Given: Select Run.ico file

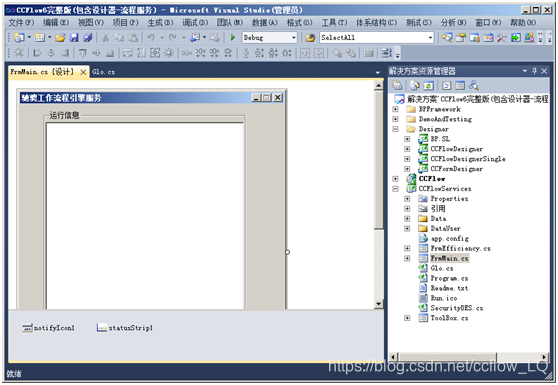Looking at the screenshot, I should point(444,298).
